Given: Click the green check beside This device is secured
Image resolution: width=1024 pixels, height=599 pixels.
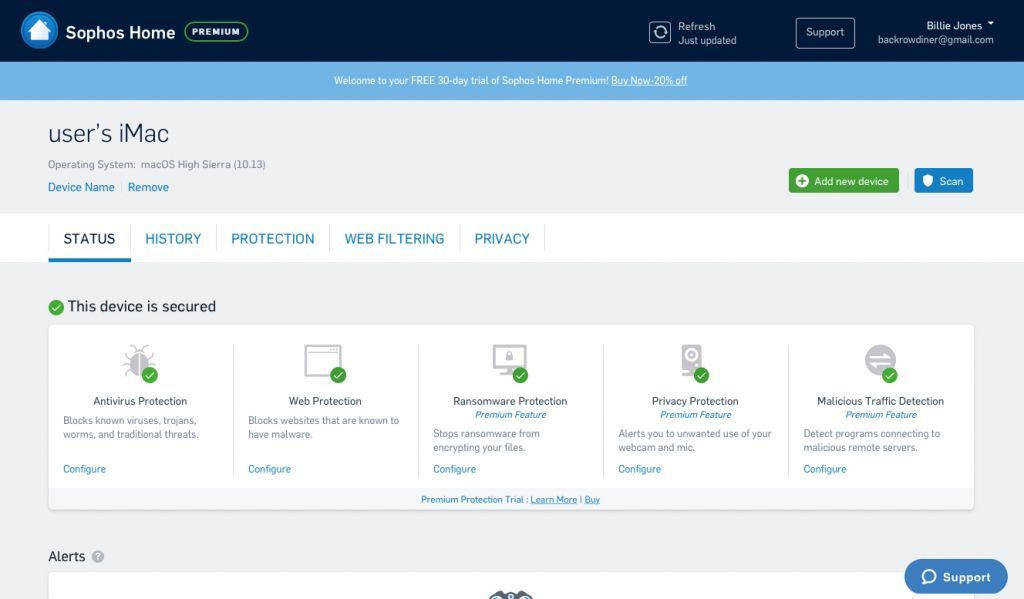Looking at the screenshot, I should coord(56,307).
